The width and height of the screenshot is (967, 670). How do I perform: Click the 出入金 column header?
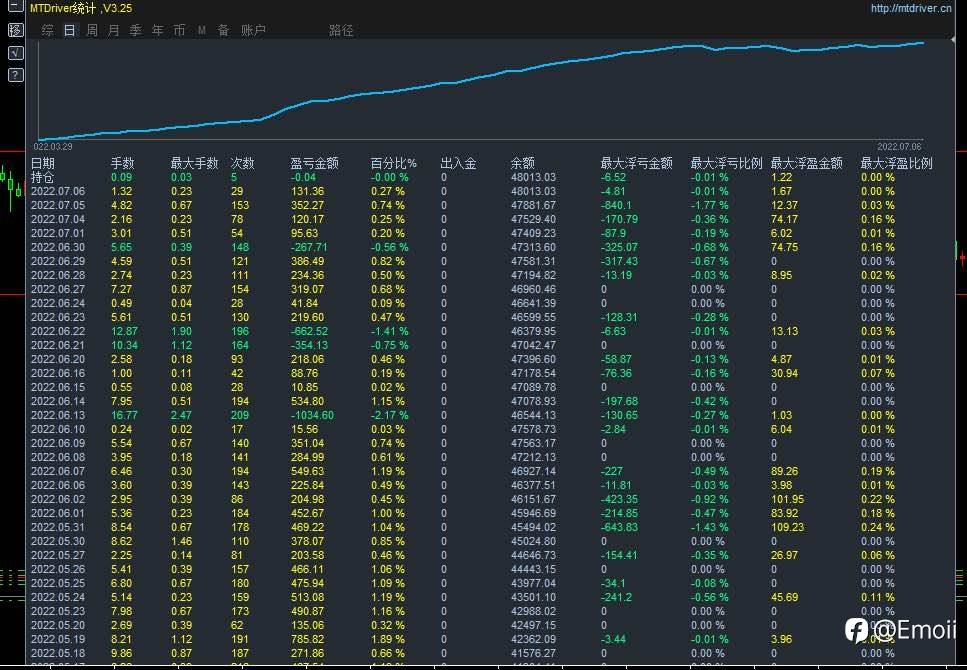pos(458,163)
